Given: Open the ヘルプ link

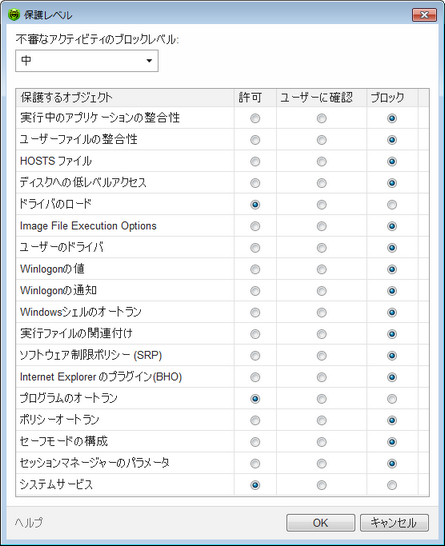Looking at the screenshot, I should pyautogui.click(x=29, y=522).
